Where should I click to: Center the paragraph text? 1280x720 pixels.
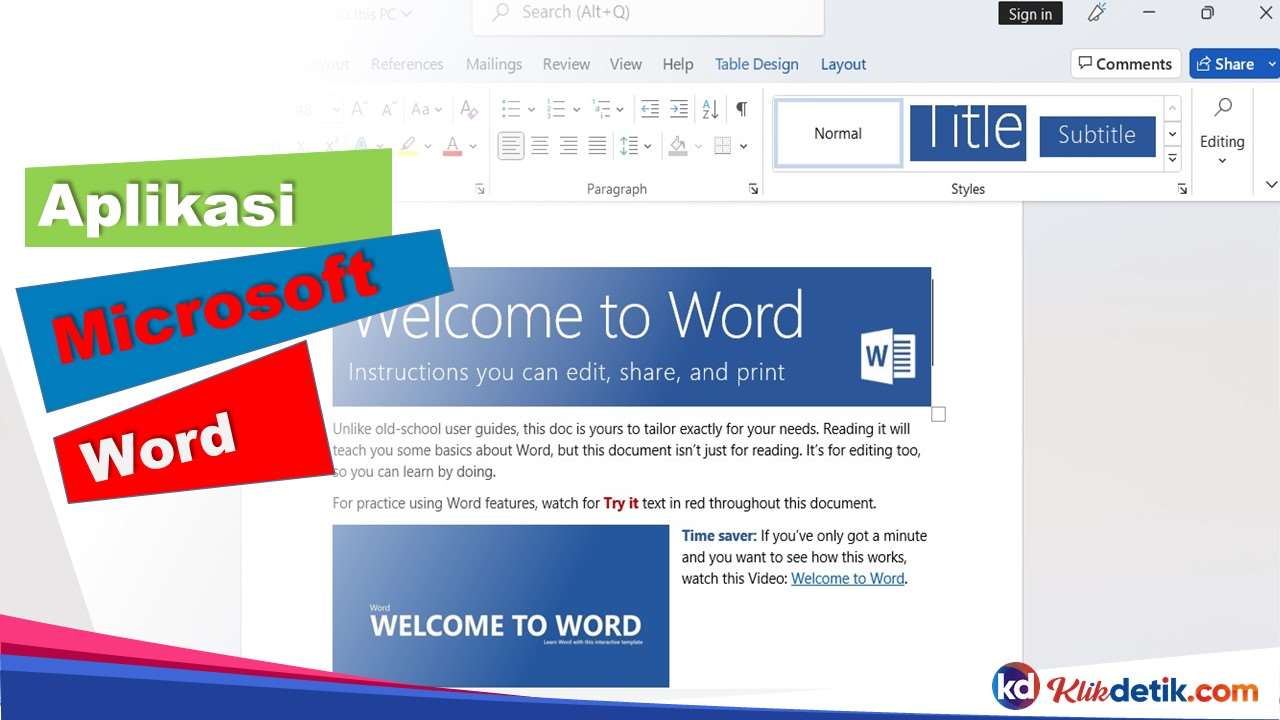540,146
